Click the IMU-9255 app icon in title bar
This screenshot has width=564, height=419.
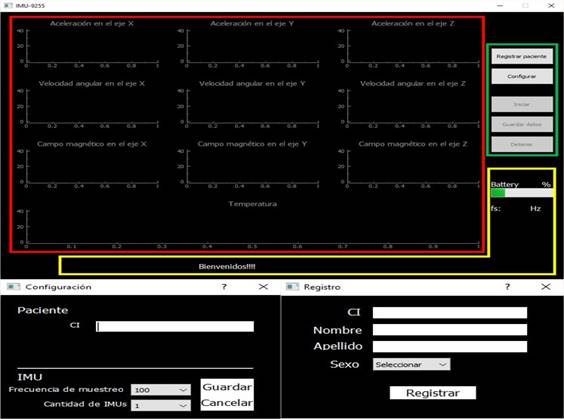tap(8, 5)
